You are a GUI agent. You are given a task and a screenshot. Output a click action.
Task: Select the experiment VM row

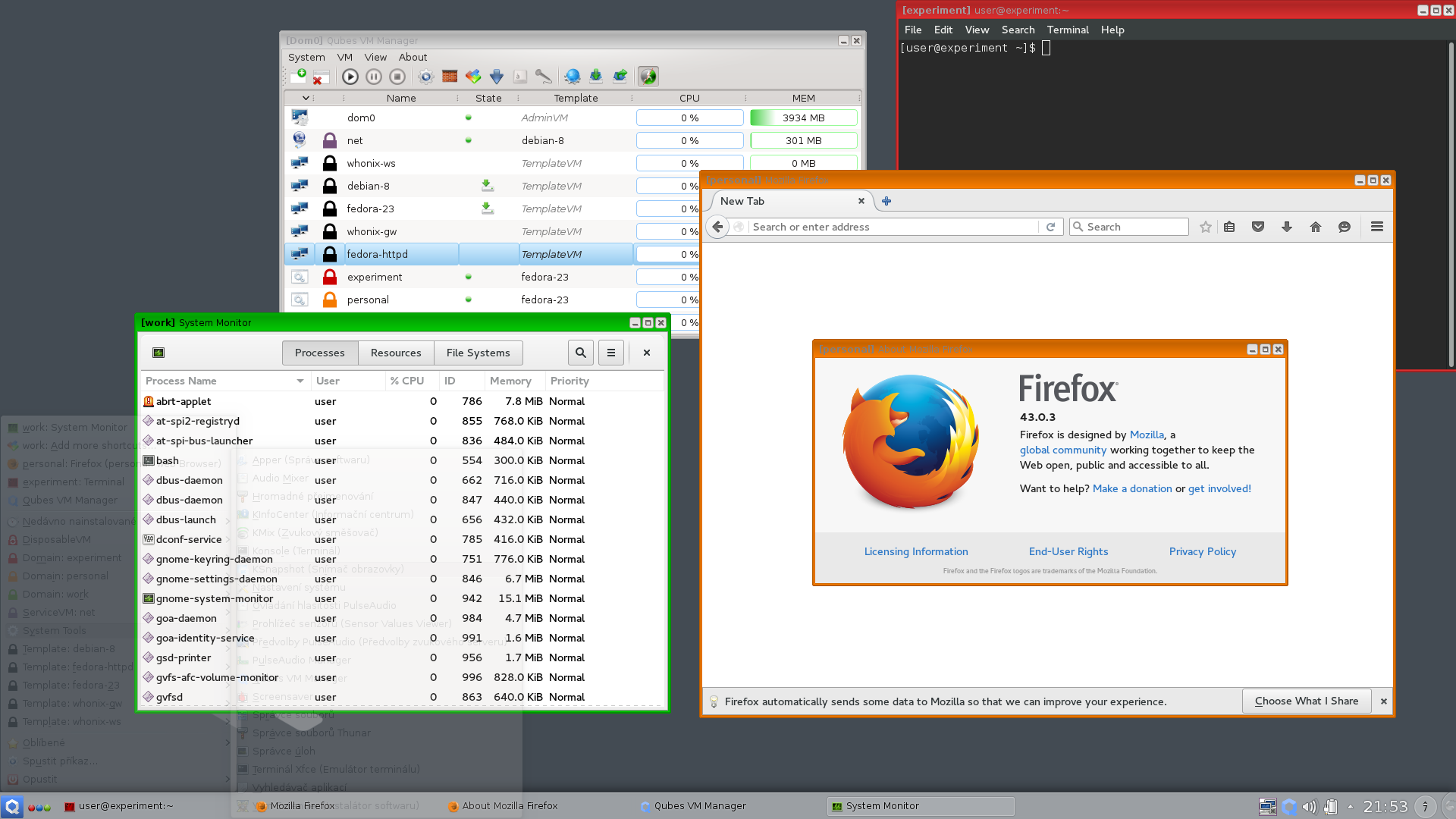pos(491,277)
